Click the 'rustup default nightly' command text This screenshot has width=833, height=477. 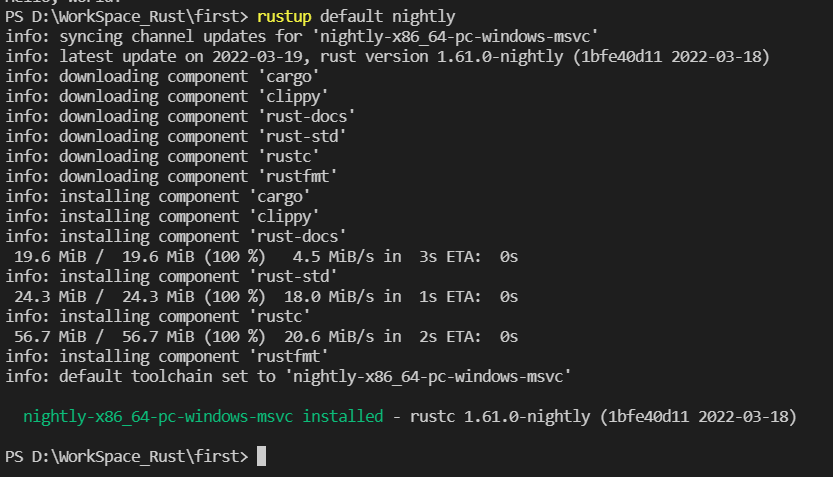[356, 16]
